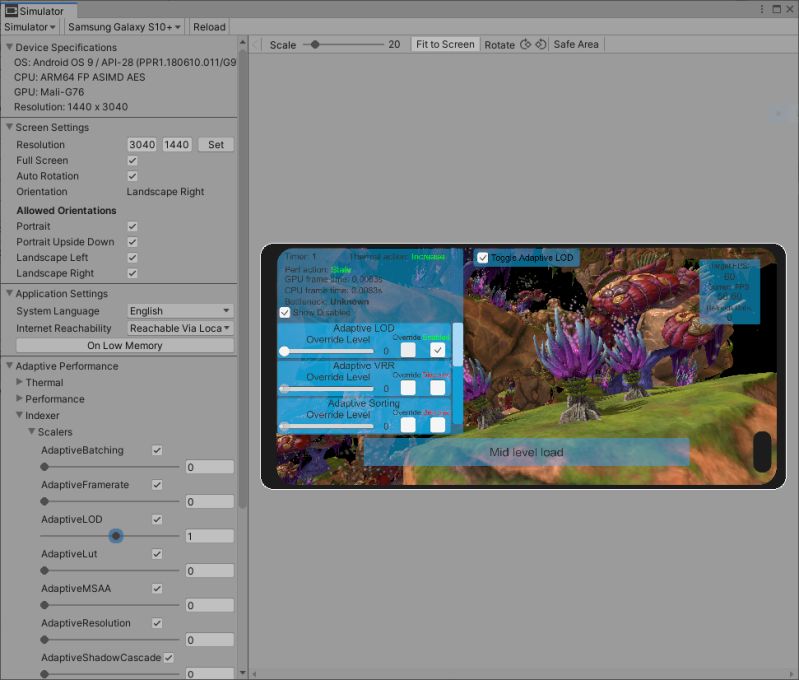The image size is (799, 680).
Task: Click the in-game scaler list scrollbar
Action: tap(458, 344)
